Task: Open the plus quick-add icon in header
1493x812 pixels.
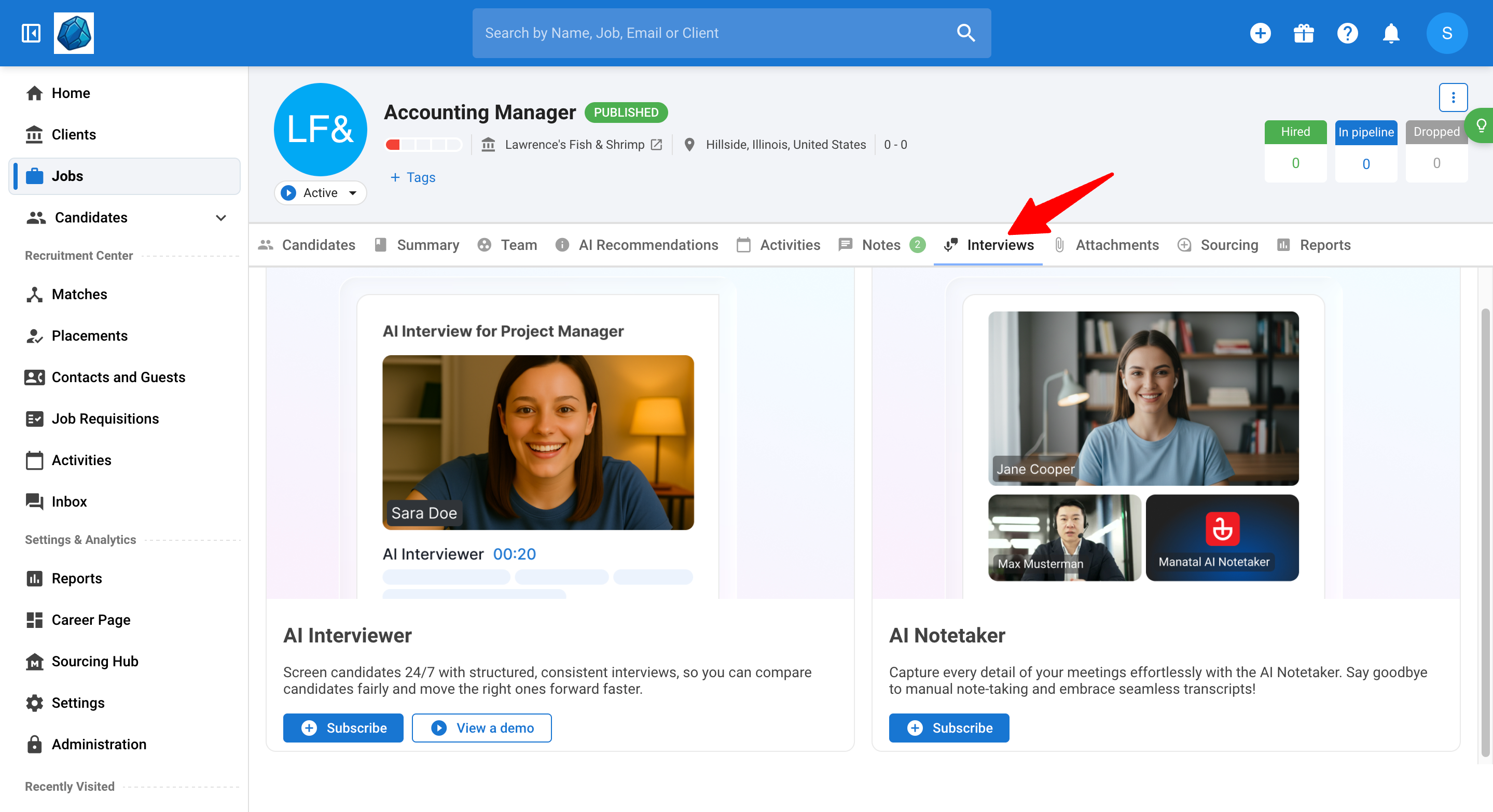Action: pos(1260,33)
